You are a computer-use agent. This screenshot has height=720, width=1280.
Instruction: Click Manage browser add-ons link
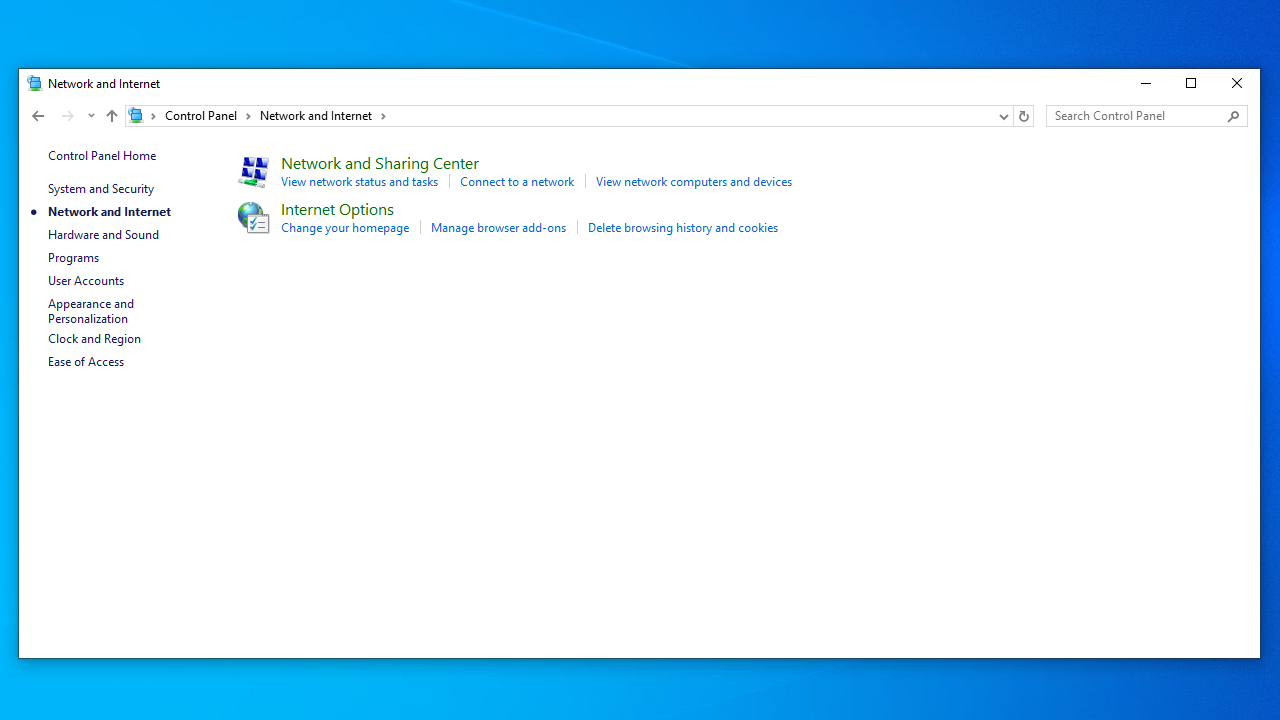(498, 228)
